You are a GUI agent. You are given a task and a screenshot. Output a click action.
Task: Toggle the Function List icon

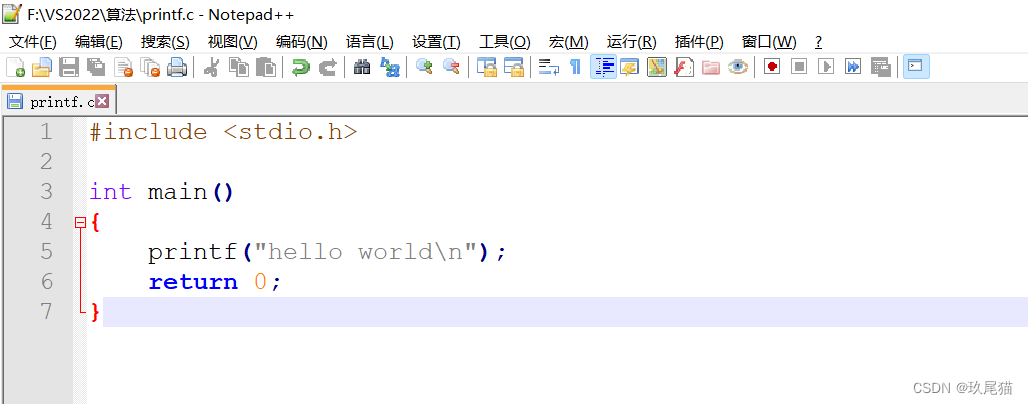pyautogui.click(x=684, y=67)
